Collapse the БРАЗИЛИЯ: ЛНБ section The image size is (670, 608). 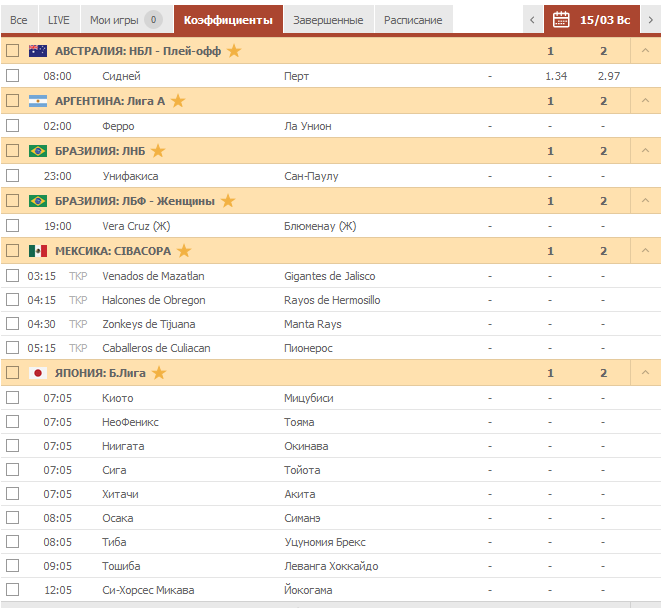coord(645,151)
